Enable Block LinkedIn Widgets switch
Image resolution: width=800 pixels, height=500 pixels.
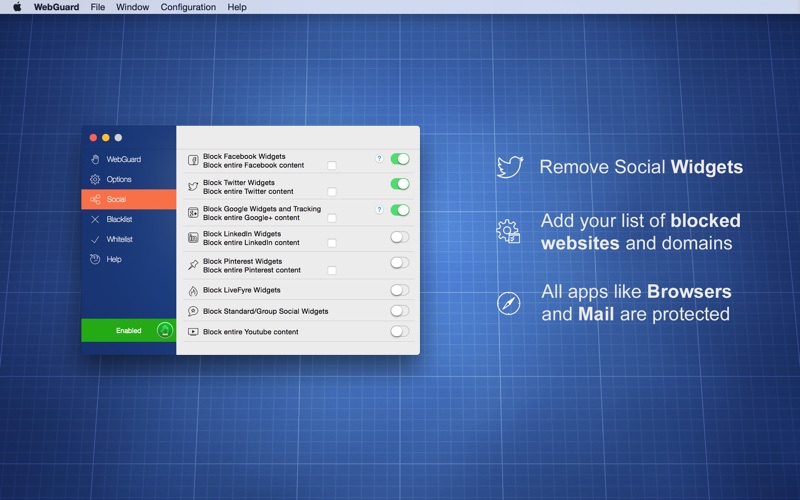point(400,237)
